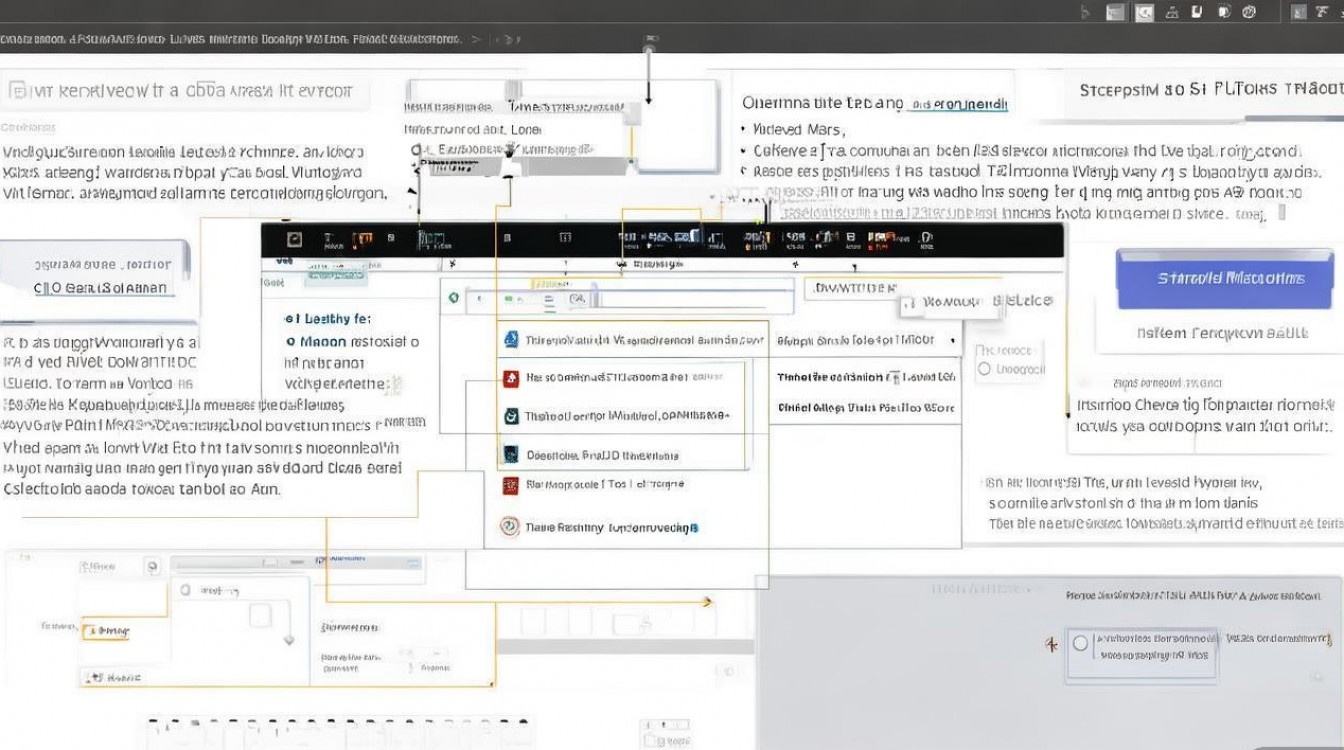1344x750 pixels.
Task: Expand the submenu arrow on first right-column entry
Action: [951, 341]
